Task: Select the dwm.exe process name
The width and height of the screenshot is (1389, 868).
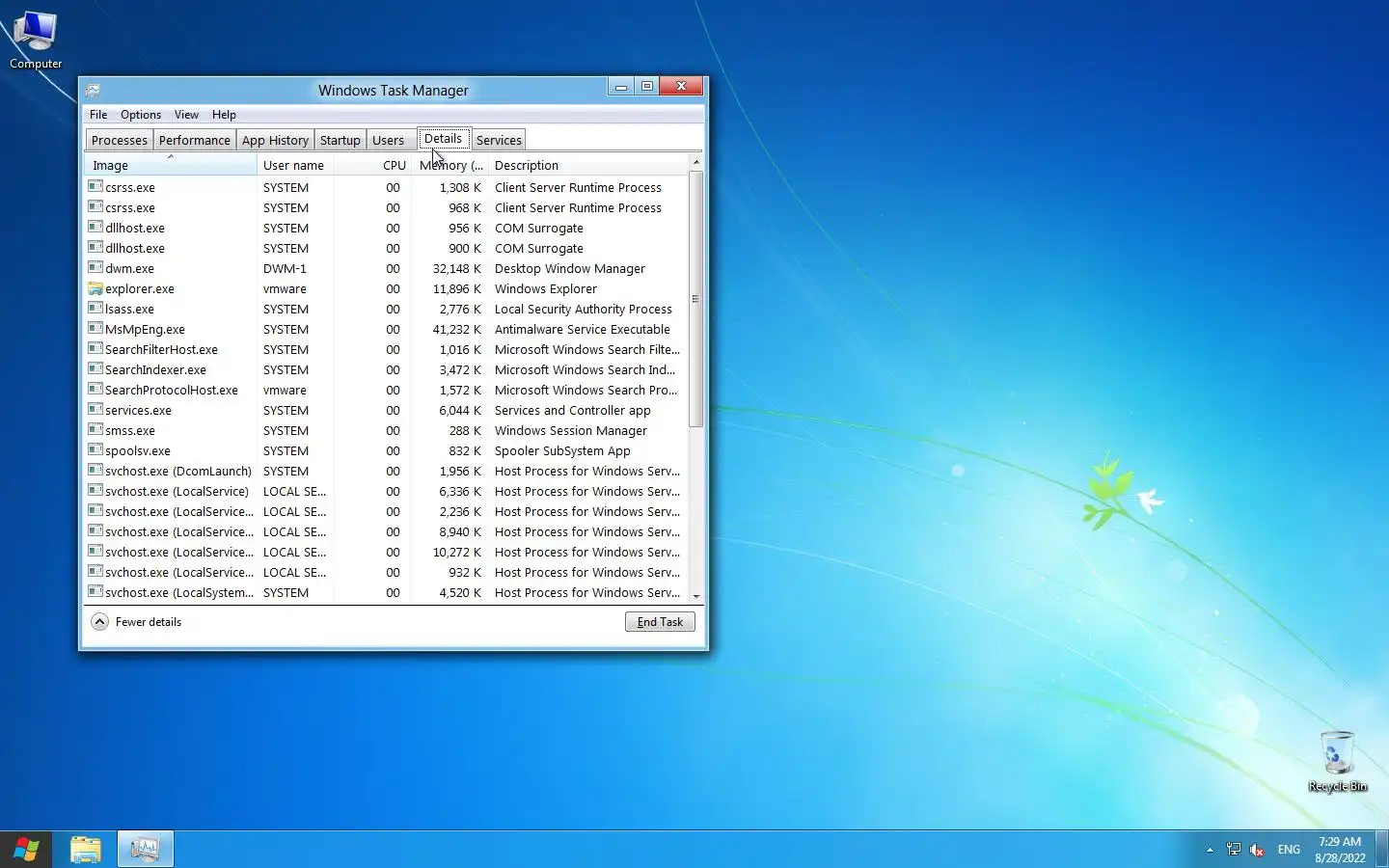Action: pos(129,268)
